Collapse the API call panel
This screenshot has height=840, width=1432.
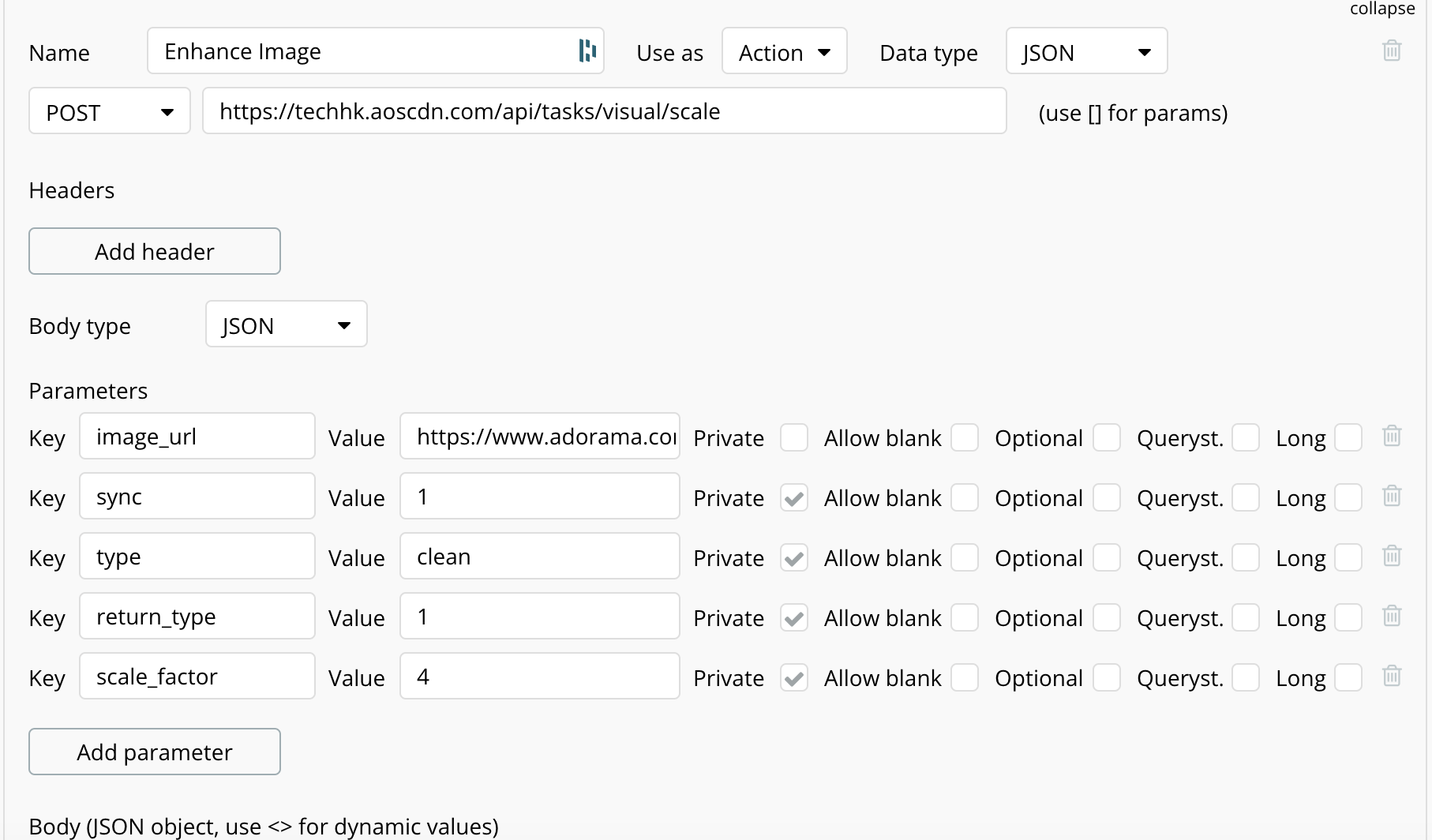point(1381,9)
